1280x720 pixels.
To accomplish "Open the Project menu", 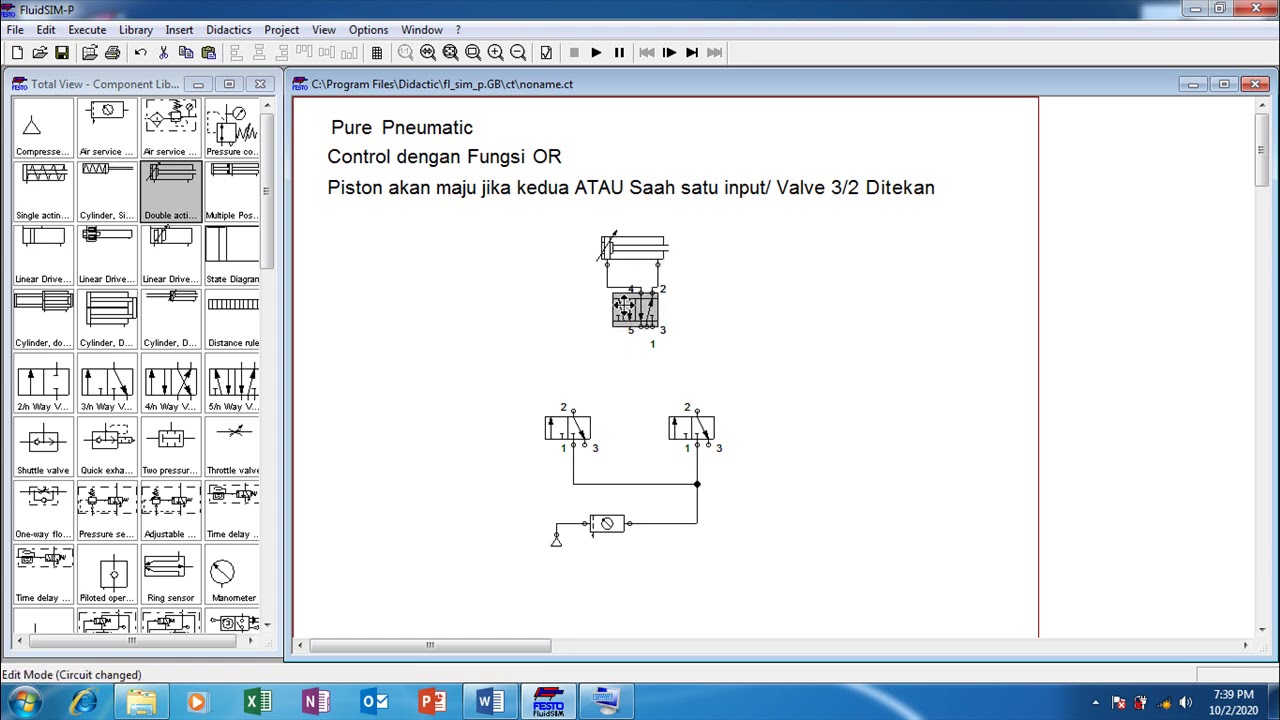I will click(x=282, y=30).
